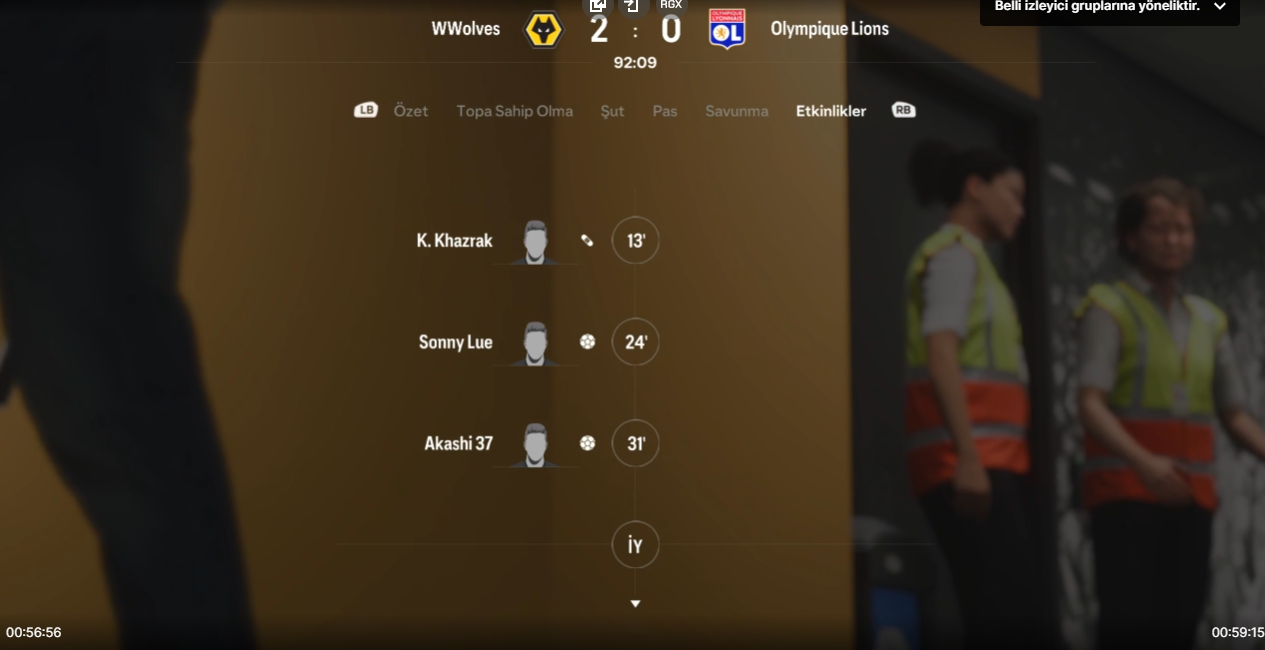The image size is (1265, 650).
Task: Expand the 'Belli izleyici gruplarına yöneliktir' dropdown
Action: 1219,7
